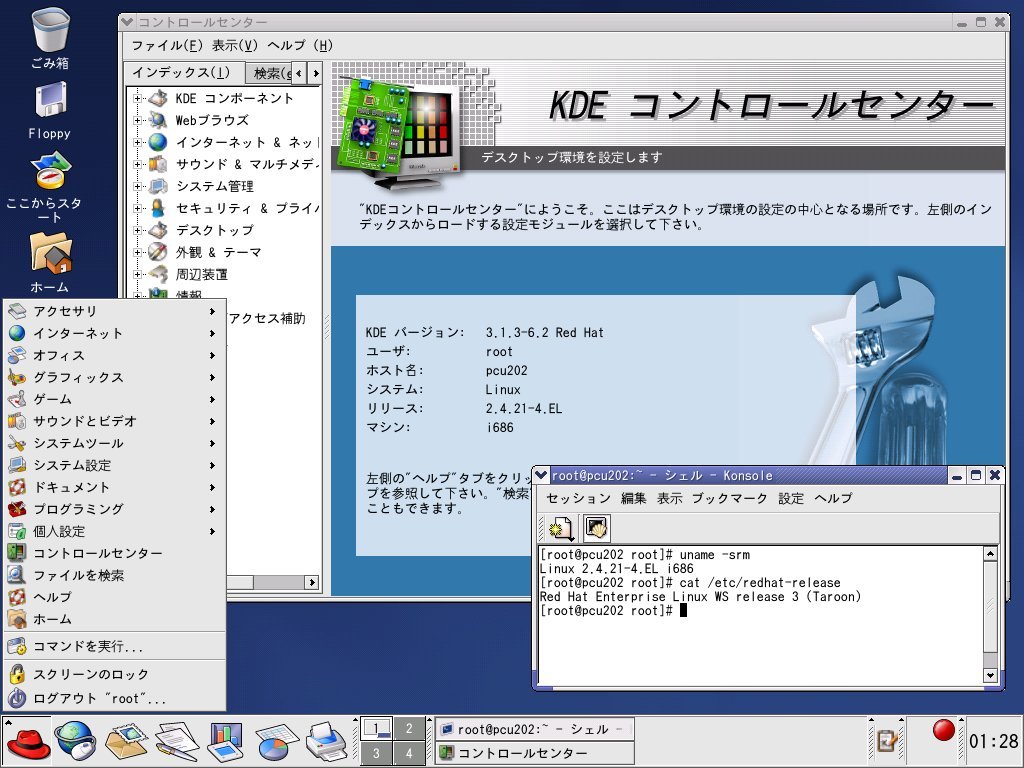Click the new session icon in Konsole toolbar
1024x768 pixels.
[561, 528]
